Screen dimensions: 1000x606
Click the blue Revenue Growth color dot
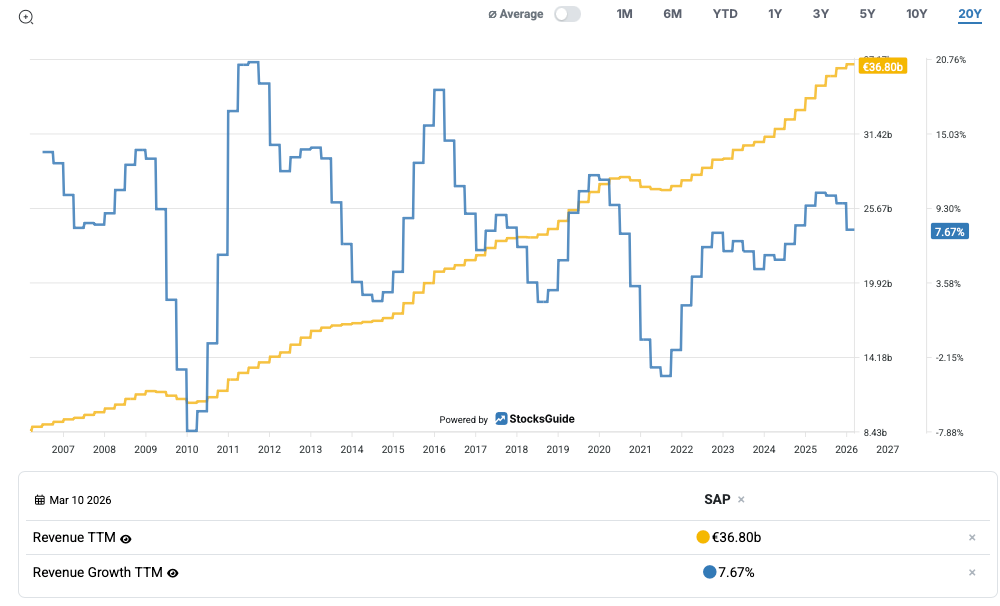coord(710,572)
